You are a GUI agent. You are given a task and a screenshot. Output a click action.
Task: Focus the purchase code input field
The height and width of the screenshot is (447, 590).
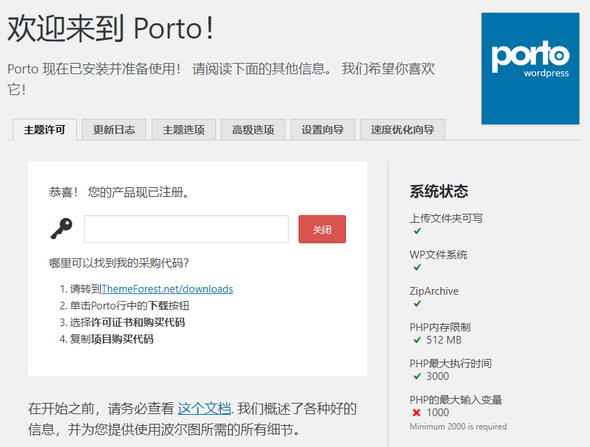click(x=186, y=229)
